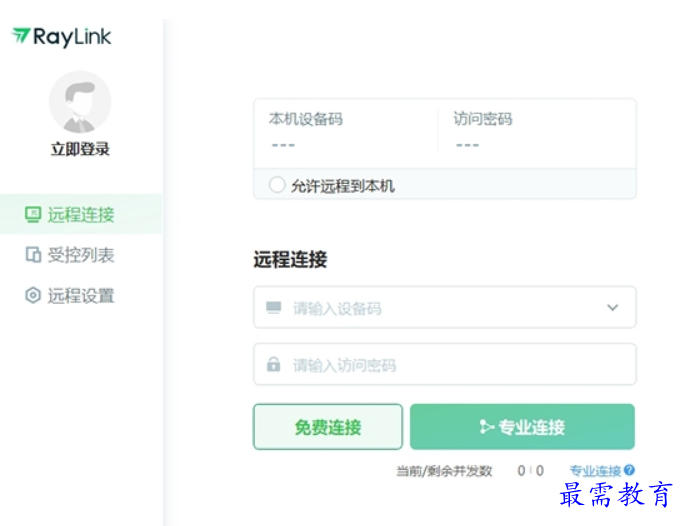This screenshot has width=681, height=526.
Task: Enable the 允许远程到本机 radio option
Action: click(x=277, y=185)
